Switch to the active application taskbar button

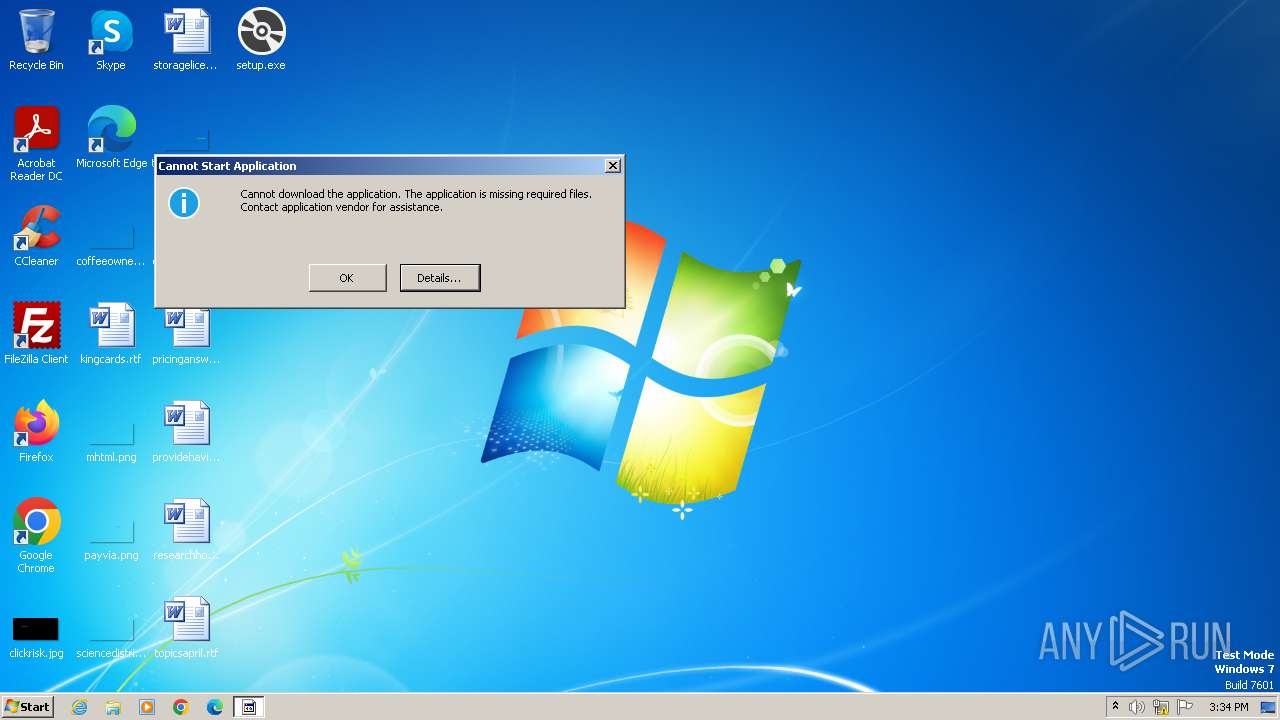249,707
